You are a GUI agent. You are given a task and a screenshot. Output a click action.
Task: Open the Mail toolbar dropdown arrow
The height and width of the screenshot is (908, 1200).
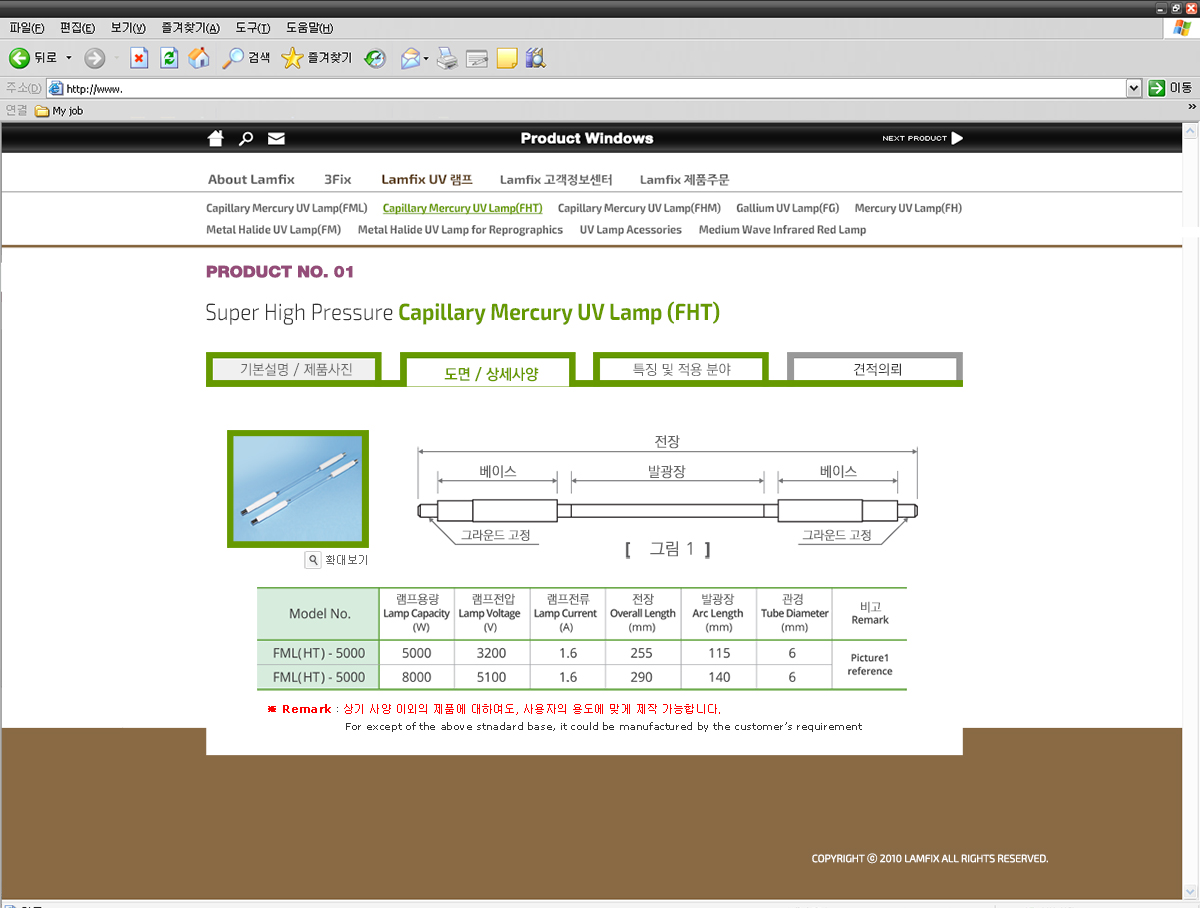(426, 58)
